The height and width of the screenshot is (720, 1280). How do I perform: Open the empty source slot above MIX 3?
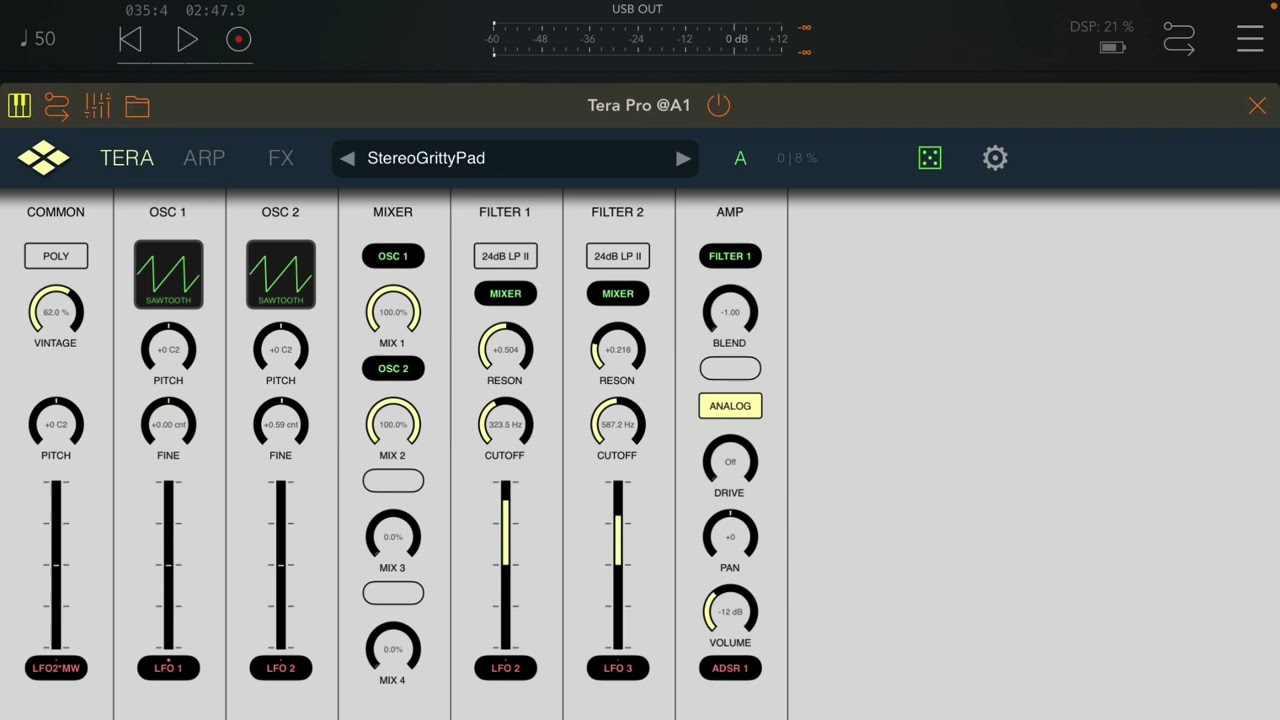click(x=393, y=481)
